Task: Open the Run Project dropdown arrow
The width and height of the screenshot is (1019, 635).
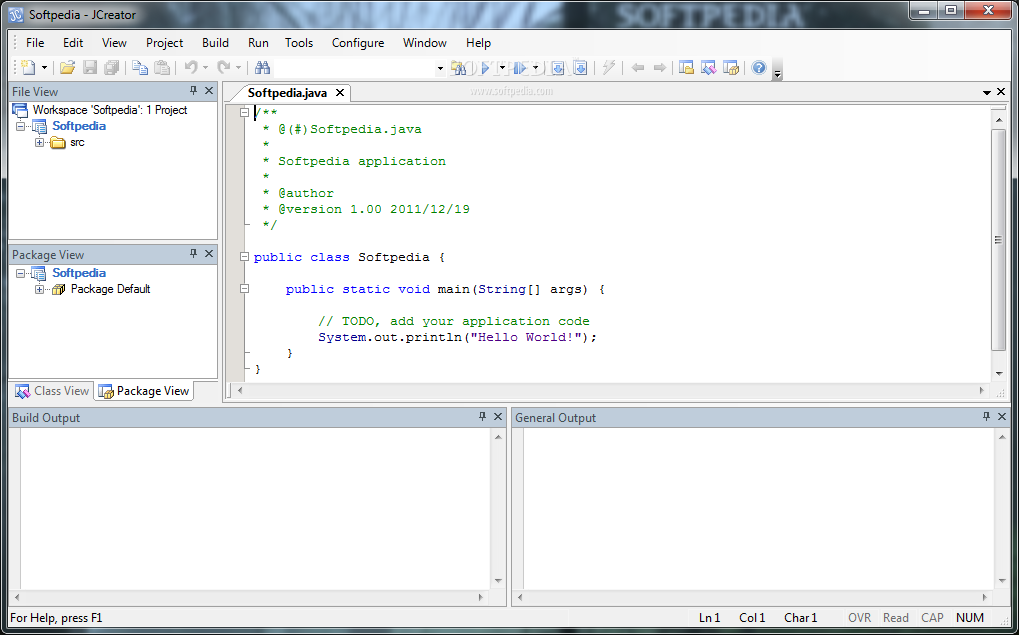Action: (502, 68)
